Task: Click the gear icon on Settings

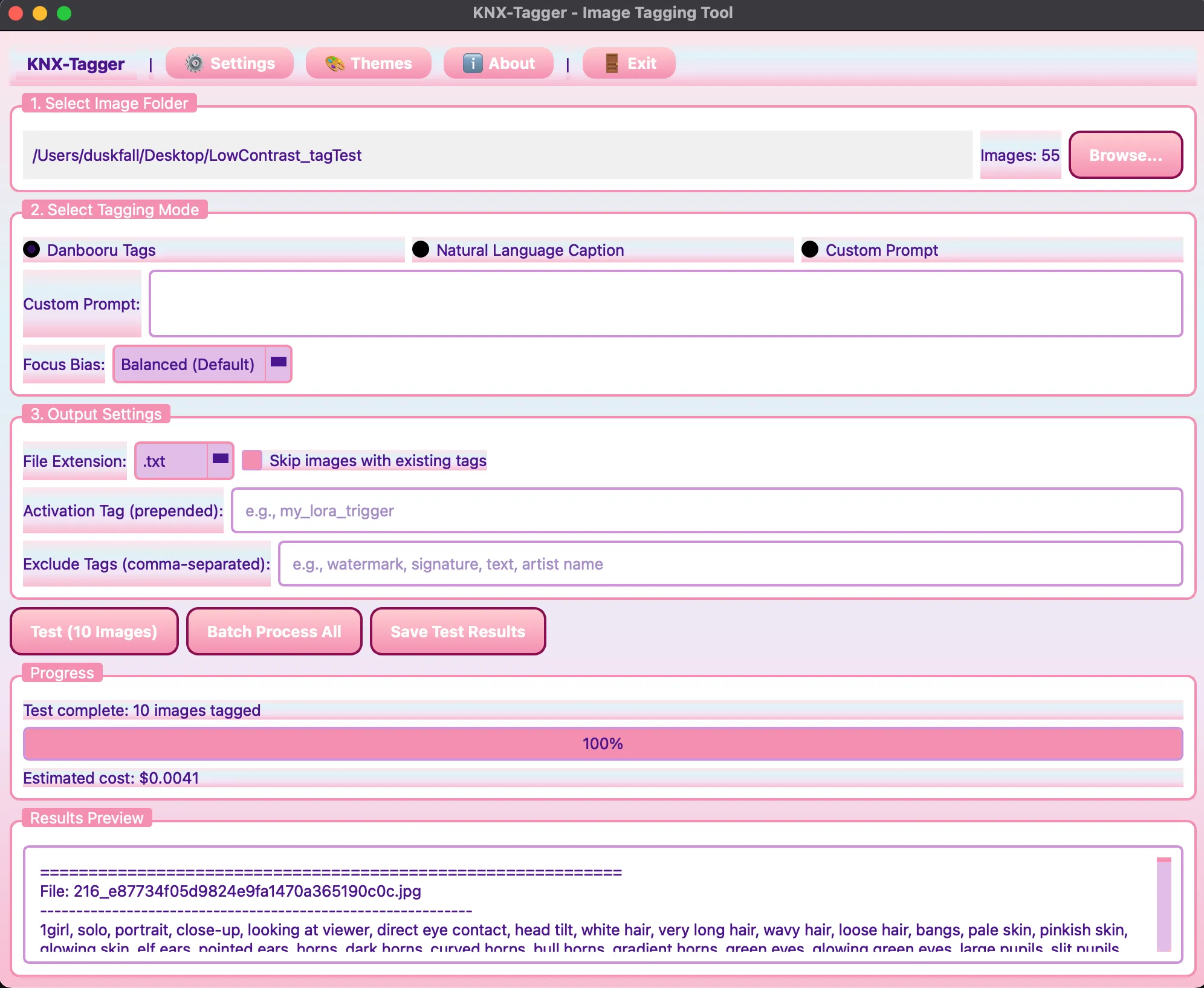Action: coord(194,63)
